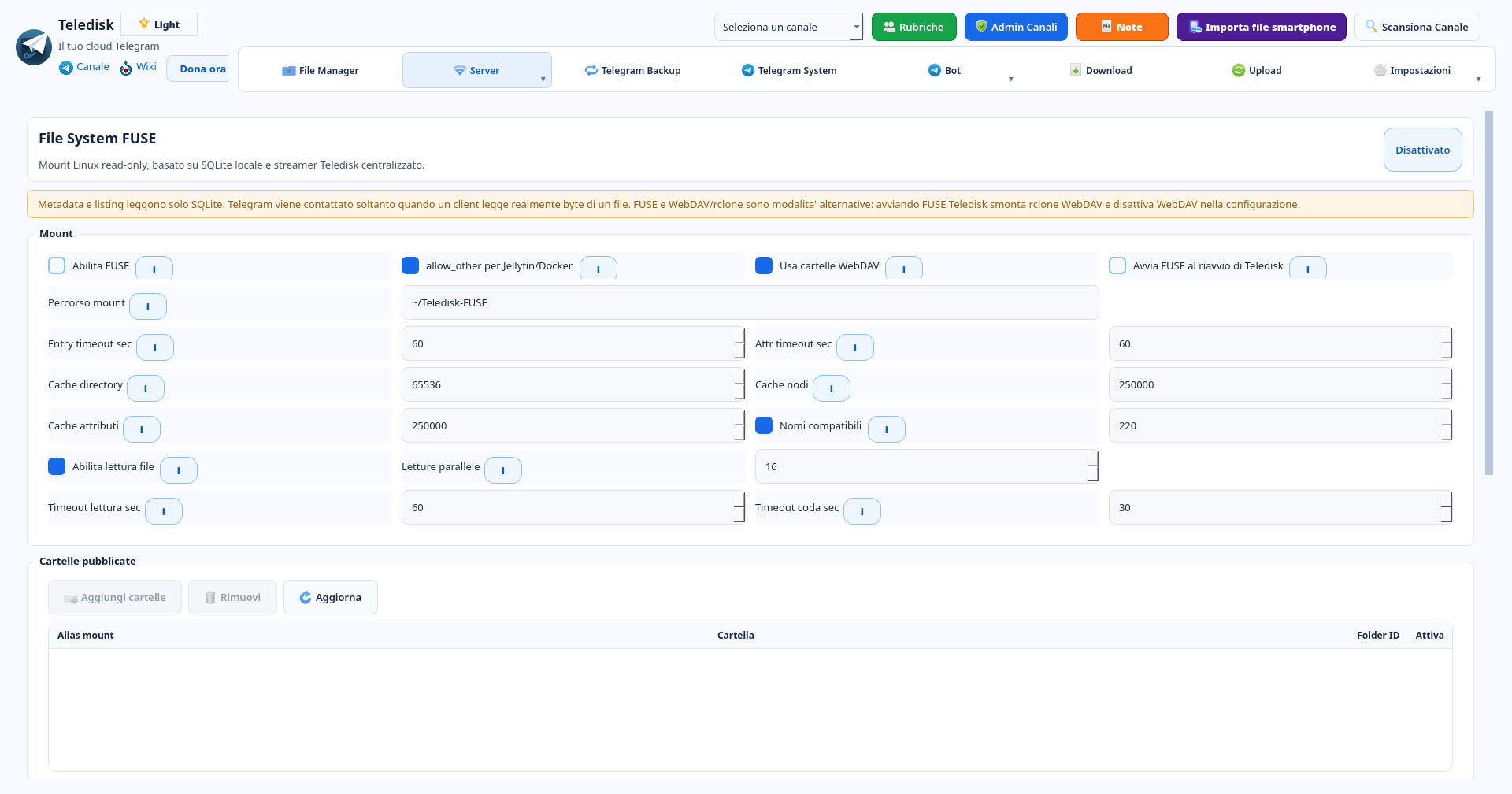Open the Seleziona un canale dropdown
Screen dimensions: 1512x794
[788, 27]
